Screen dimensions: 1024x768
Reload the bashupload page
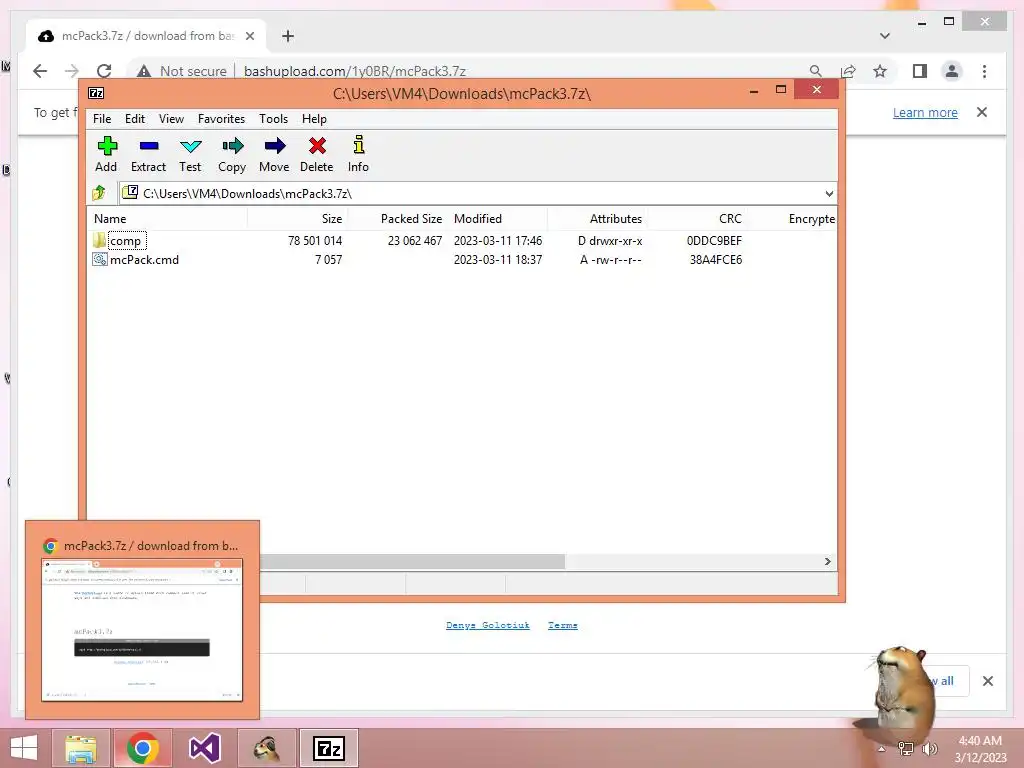click(x=104, y=71)
